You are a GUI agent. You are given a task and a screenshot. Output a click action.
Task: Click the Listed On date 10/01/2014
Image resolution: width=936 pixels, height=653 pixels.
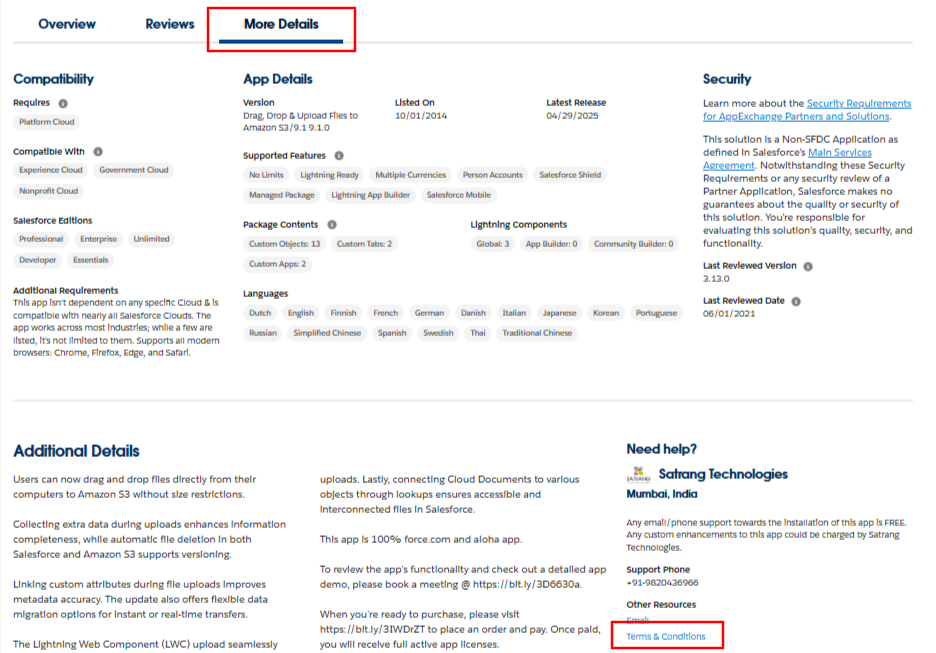[x=421, y=116]
